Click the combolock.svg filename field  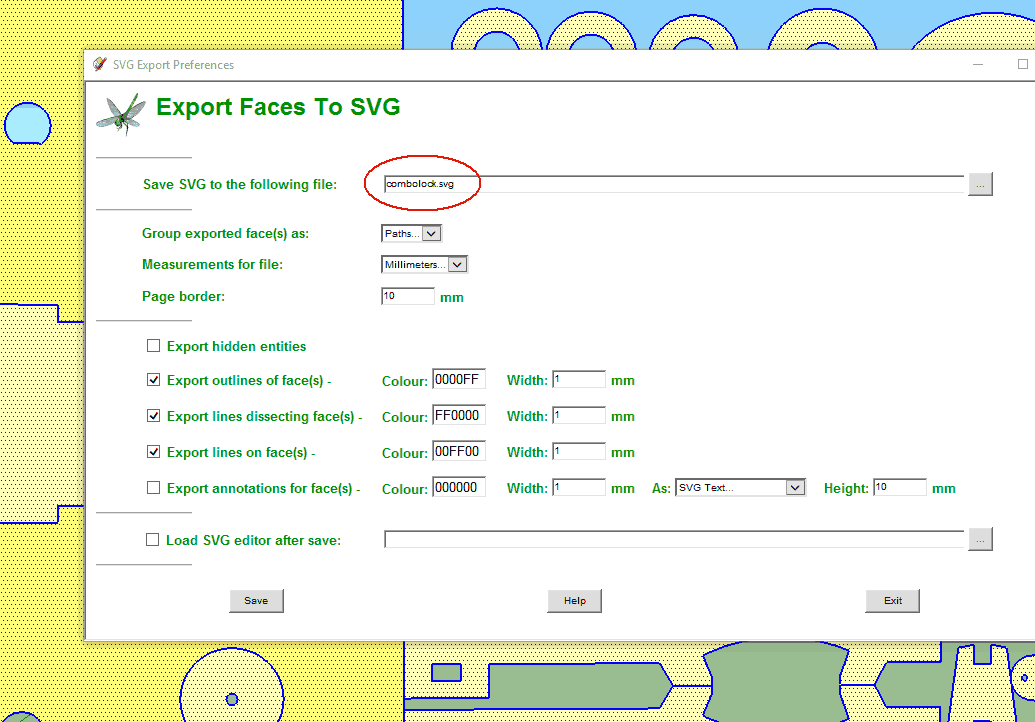(x=672, y=184)
